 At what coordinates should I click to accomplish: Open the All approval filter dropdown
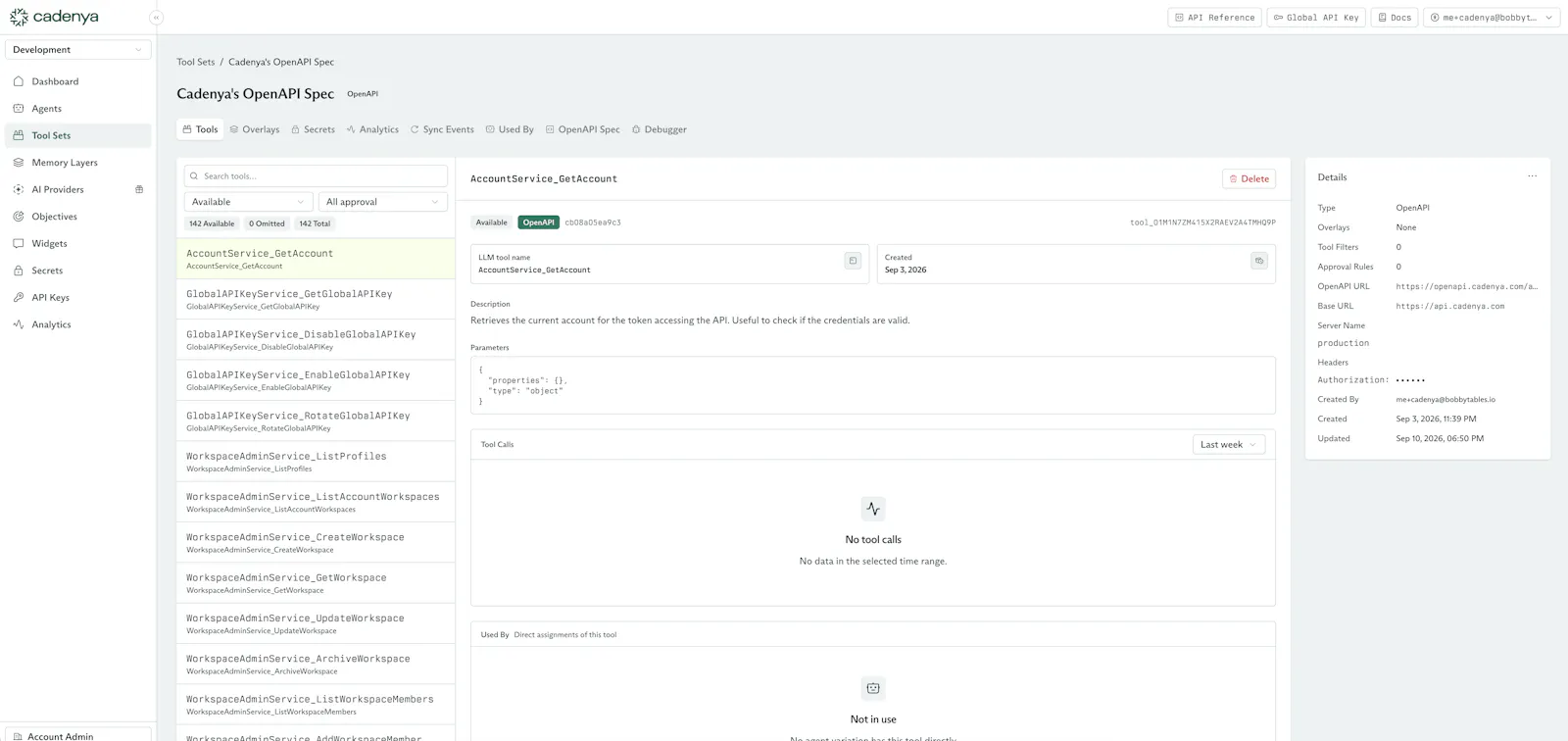pyautogui.click(x=383, y=202)
